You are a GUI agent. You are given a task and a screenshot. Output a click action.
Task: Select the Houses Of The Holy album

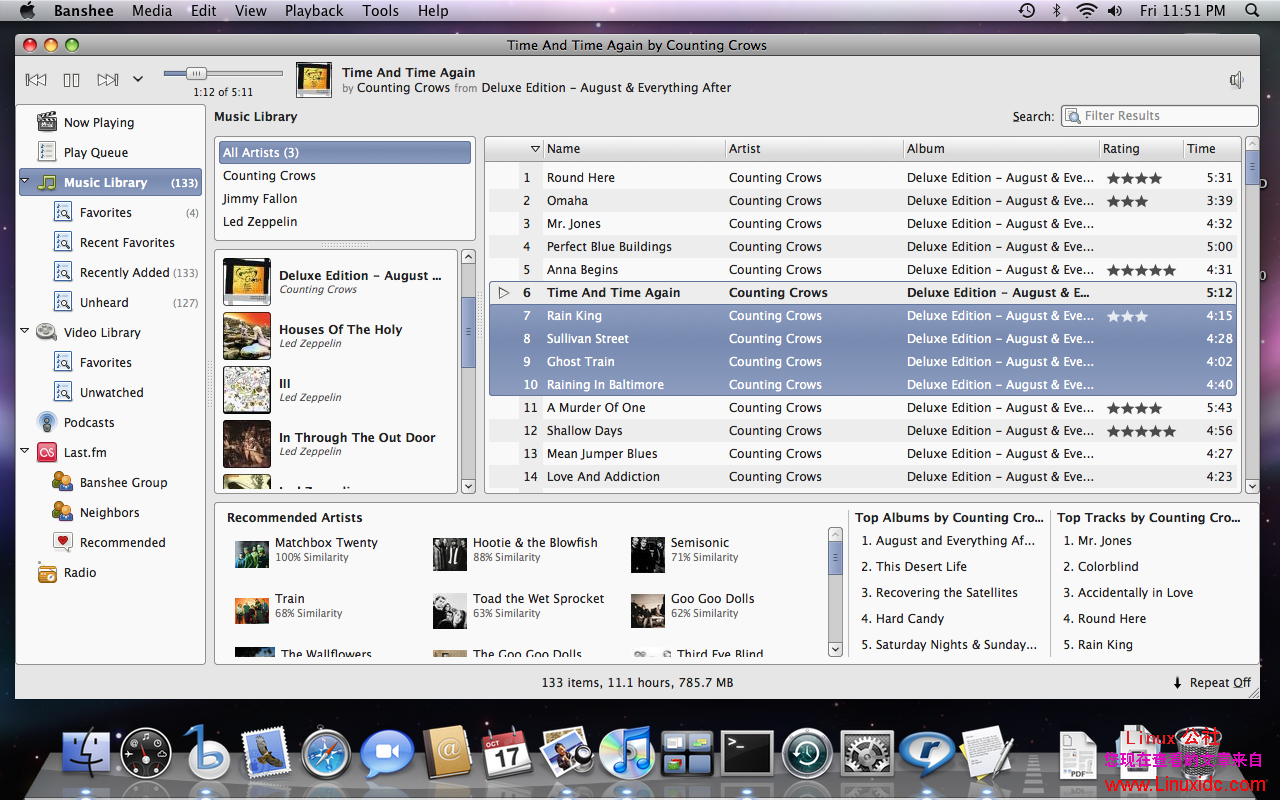pyautogui.click(x=338, y=336)
